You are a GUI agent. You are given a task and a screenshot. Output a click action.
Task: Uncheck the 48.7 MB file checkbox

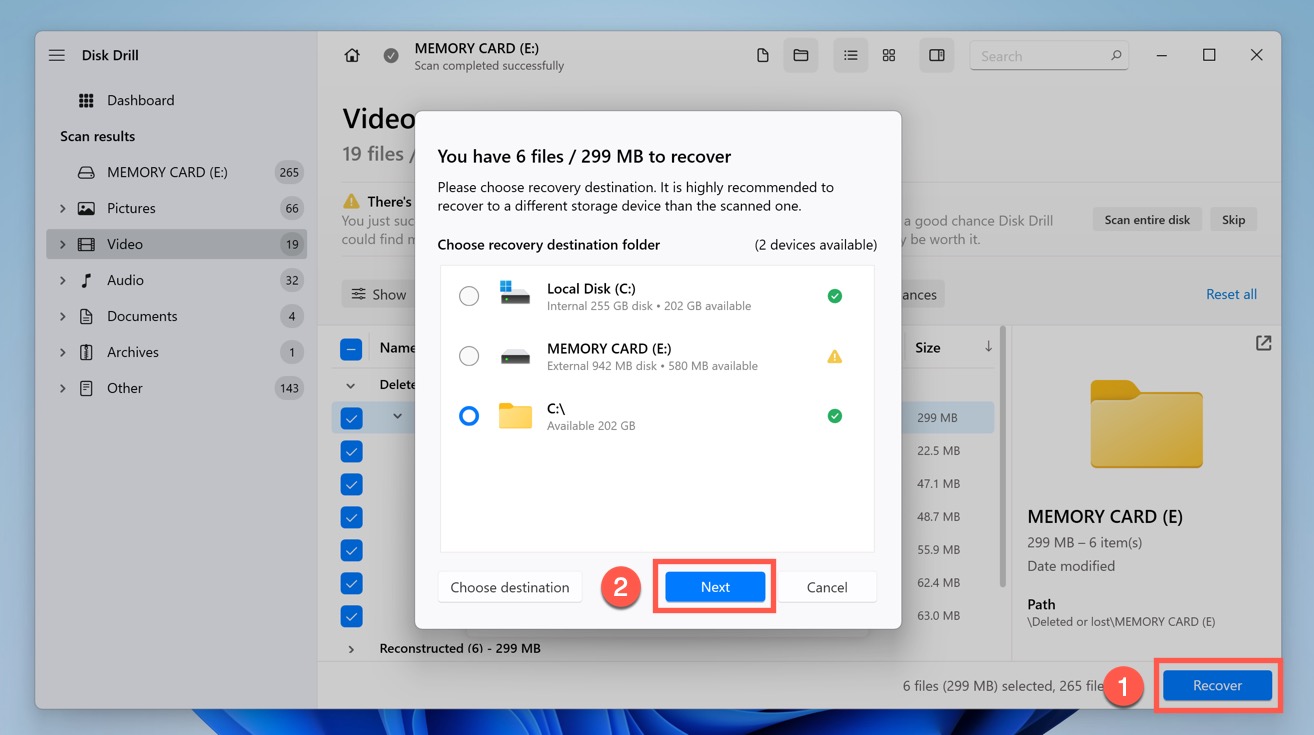(351, 517)
